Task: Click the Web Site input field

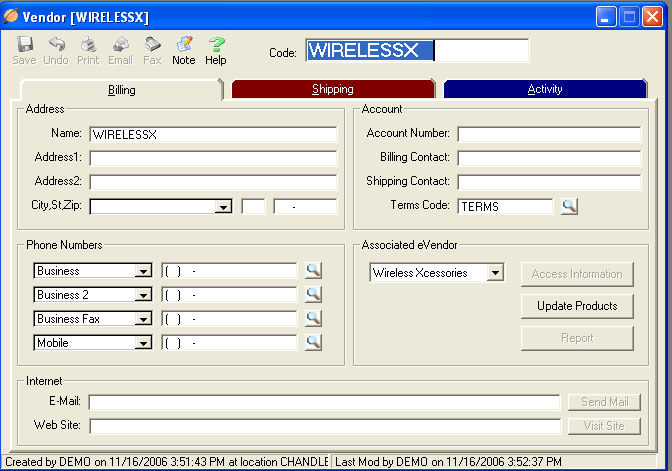Action: click(x=324, y=426)
